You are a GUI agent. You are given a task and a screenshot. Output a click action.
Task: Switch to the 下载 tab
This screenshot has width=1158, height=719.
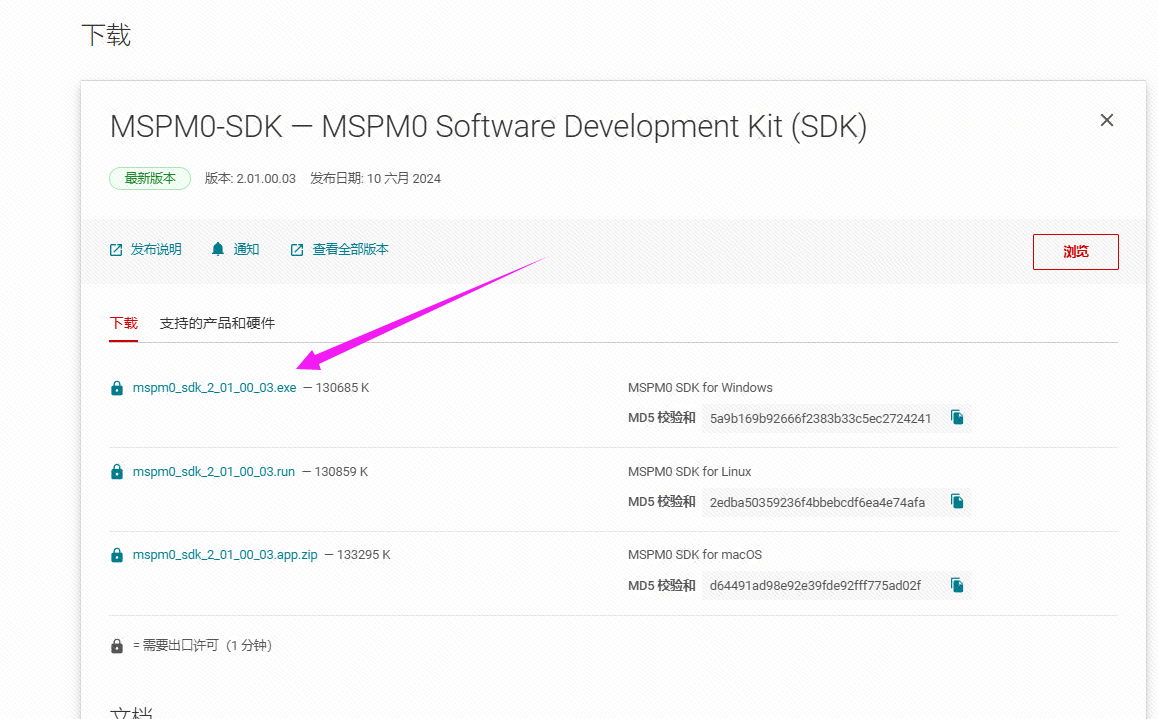click(124, 323)
